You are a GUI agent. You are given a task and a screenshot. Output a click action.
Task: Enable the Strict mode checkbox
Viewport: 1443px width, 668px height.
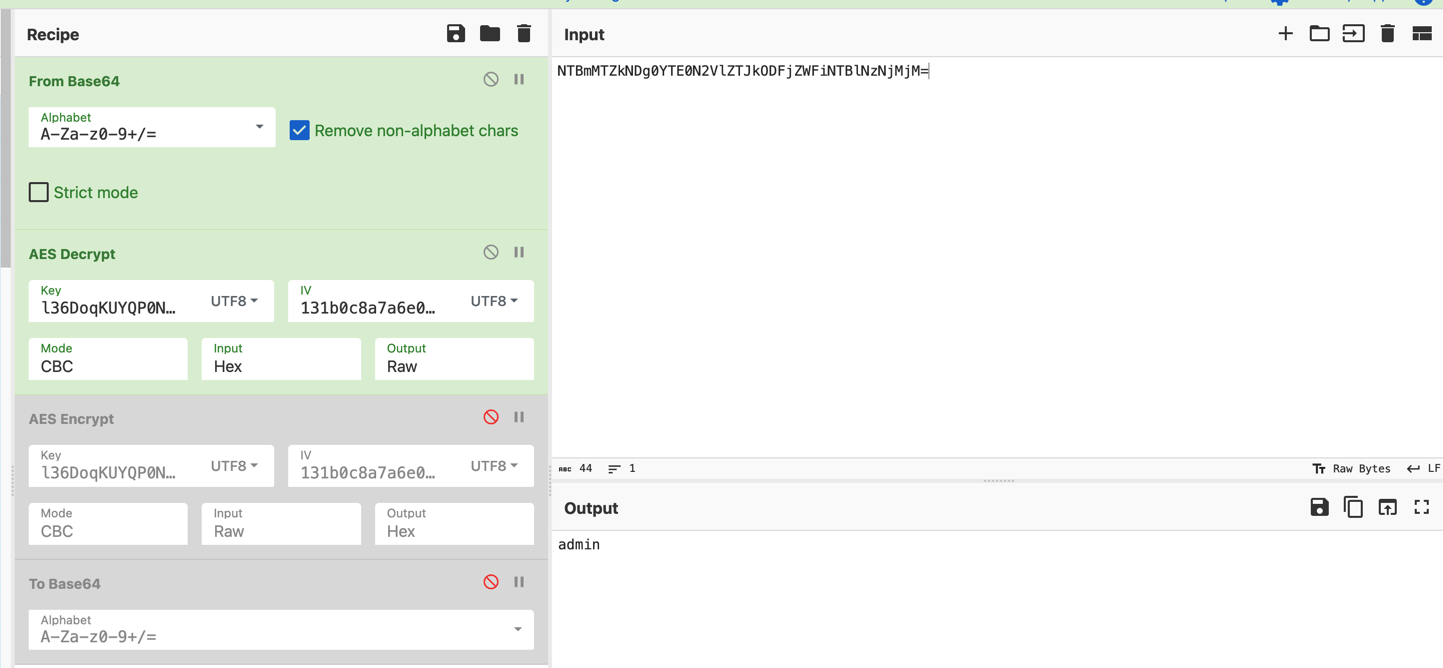39,192
